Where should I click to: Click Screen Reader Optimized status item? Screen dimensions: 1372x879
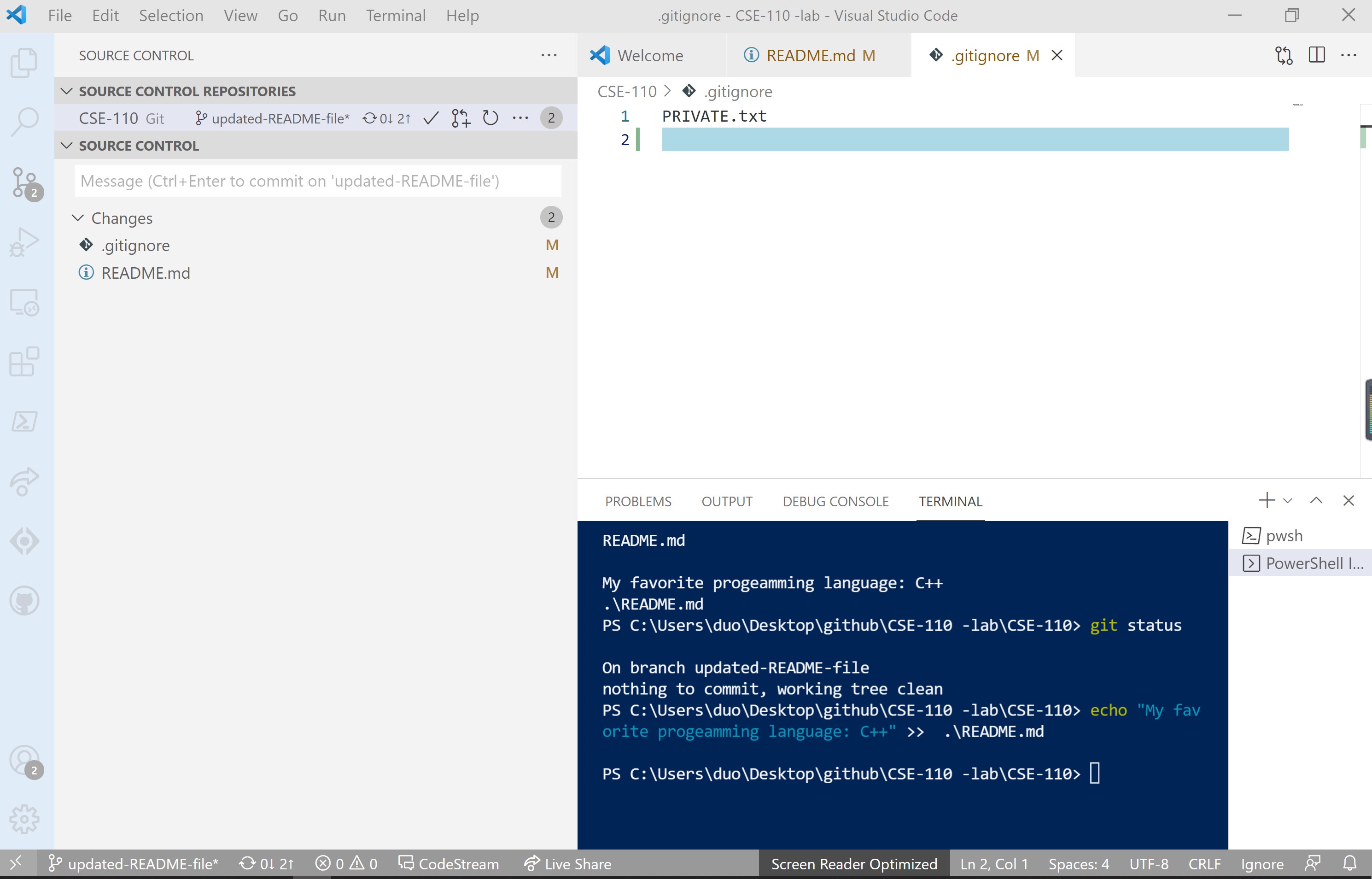pyautogui.click(x=854, y=864)
